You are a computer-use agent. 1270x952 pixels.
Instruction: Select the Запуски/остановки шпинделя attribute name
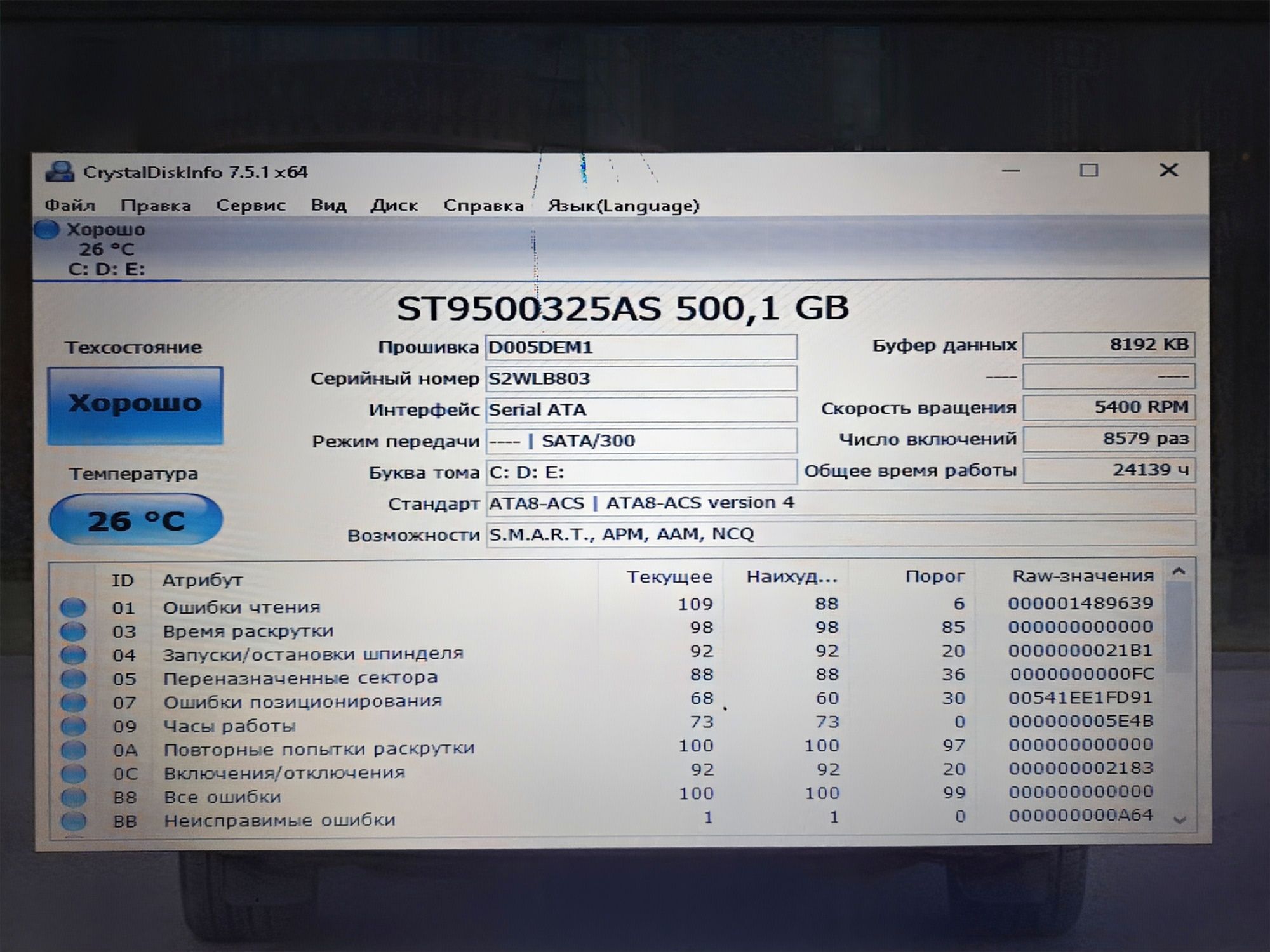(313, 654)
